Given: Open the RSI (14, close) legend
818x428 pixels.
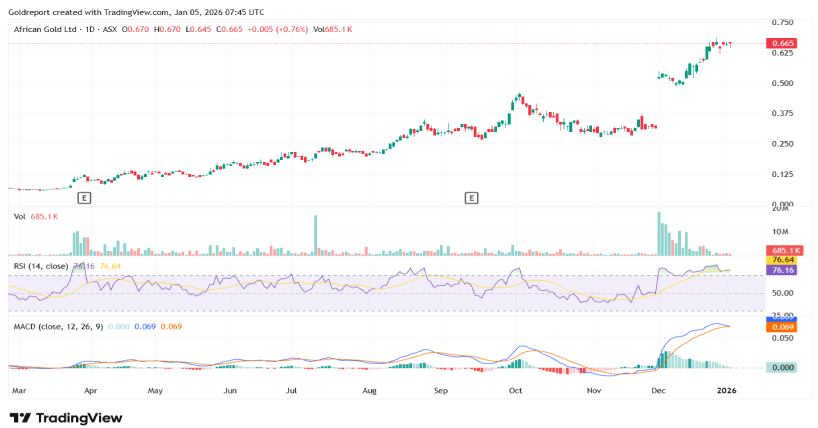Looking at the screenshot, I should coord(40,266).
